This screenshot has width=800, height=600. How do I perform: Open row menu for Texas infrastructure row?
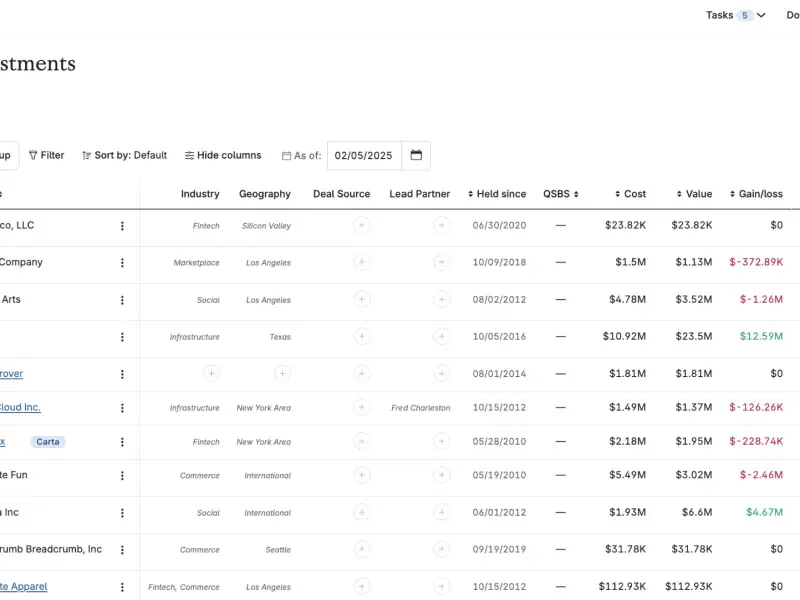pyautogui.click(x=122, y=337)
